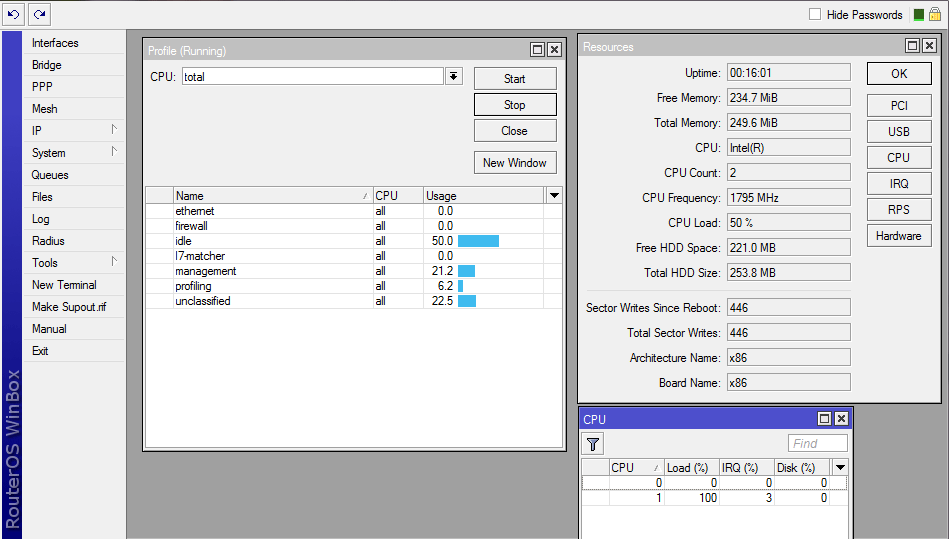Close the CPU window
949x539 pixels.
[x=841, y=419]
